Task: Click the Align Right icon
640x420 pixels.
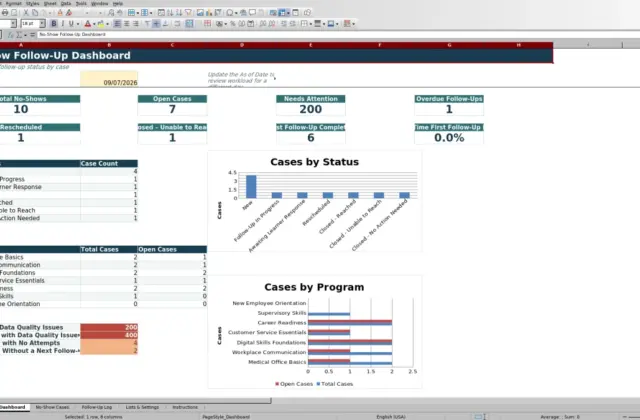Action: pos(136,24)
